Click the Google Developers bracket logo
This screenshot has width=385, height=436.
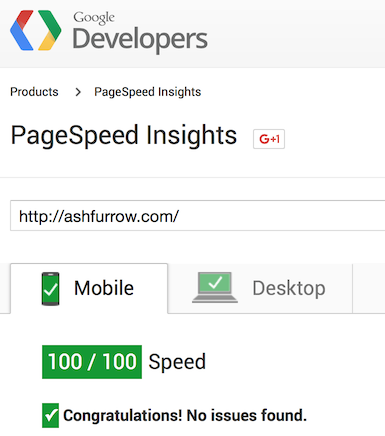[x=36, y=30]
